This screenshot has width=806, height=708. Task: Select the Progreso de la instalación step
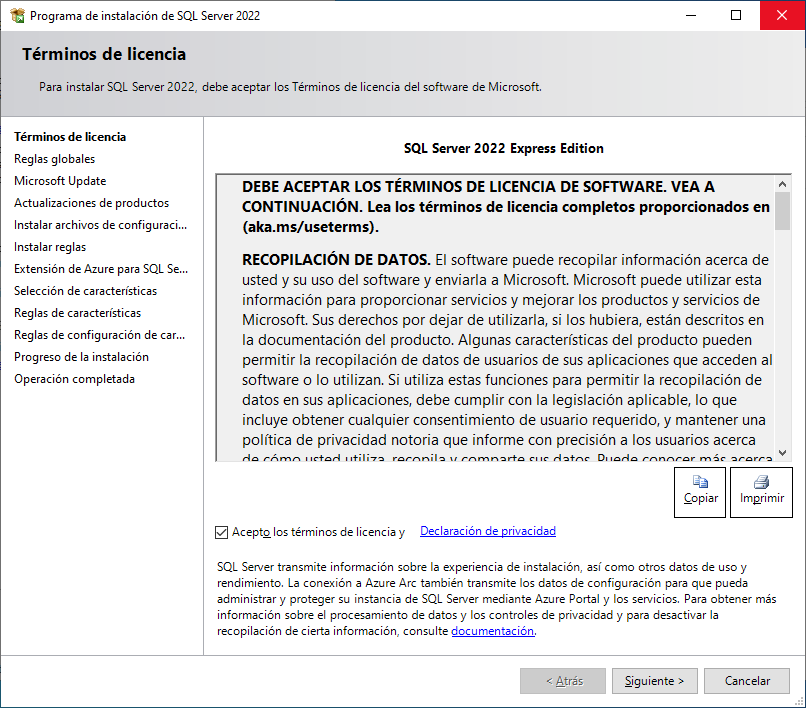(x=81, y=357)
